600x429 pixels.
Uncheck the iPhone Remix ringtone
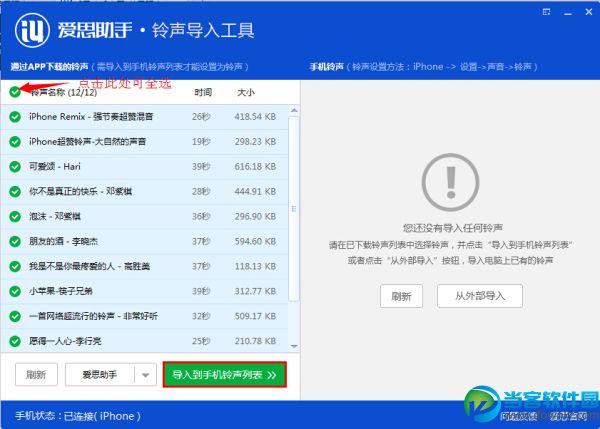click(15, 117)
